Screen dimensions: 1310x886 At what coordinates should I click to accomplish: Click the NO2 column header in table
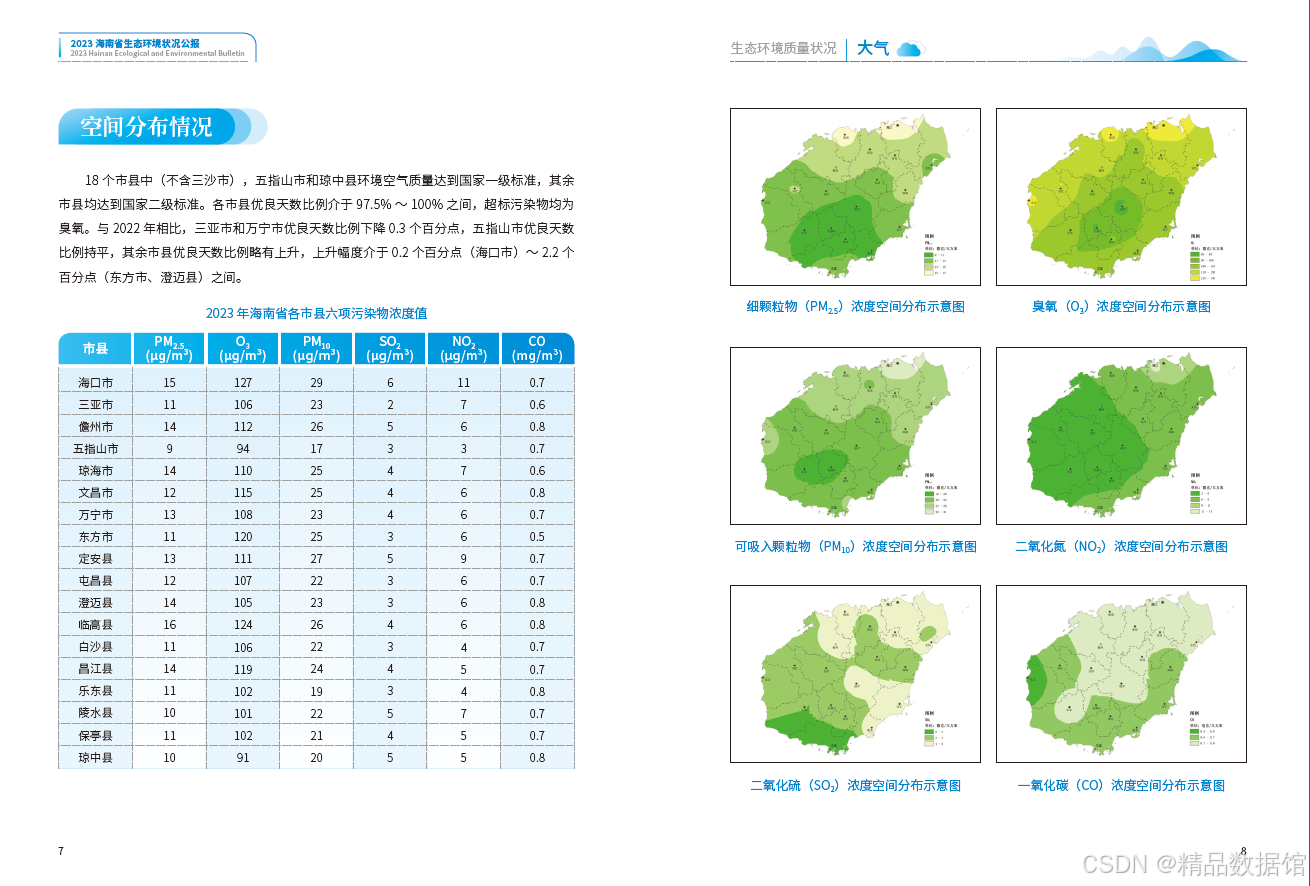click(x=463, y=349)
